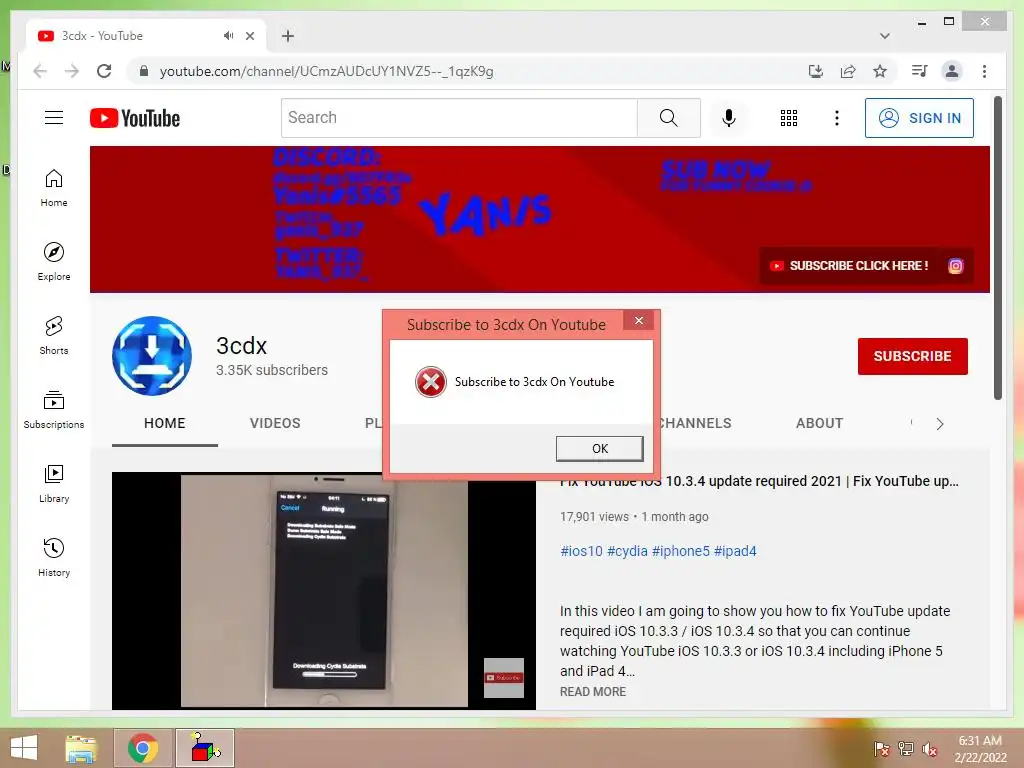The width and height of the screenshot is (1024, 768).
Task: Click the red SUBSCRIBE button
Action: click(x=912, y=357)
